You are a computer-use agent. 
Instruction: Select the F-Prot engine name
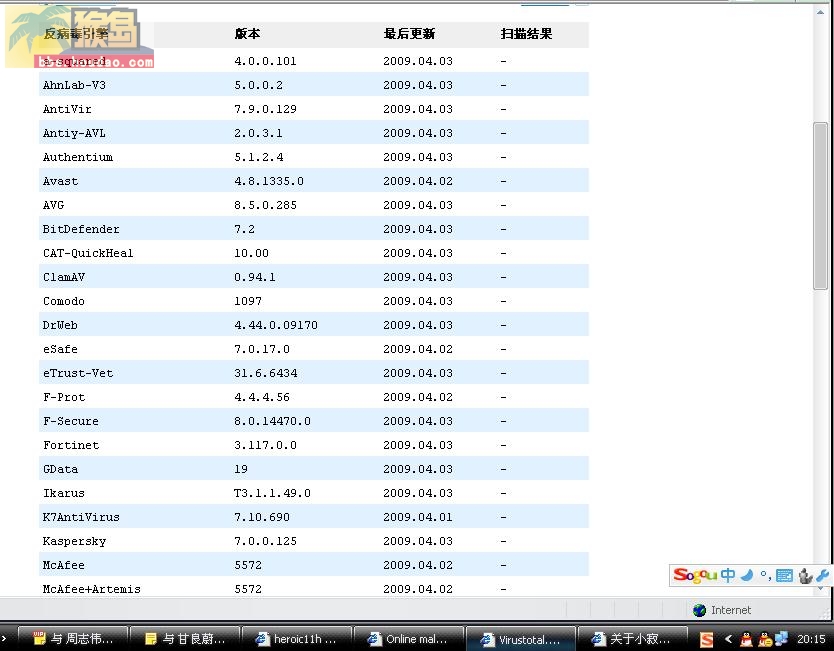(64, 397)
